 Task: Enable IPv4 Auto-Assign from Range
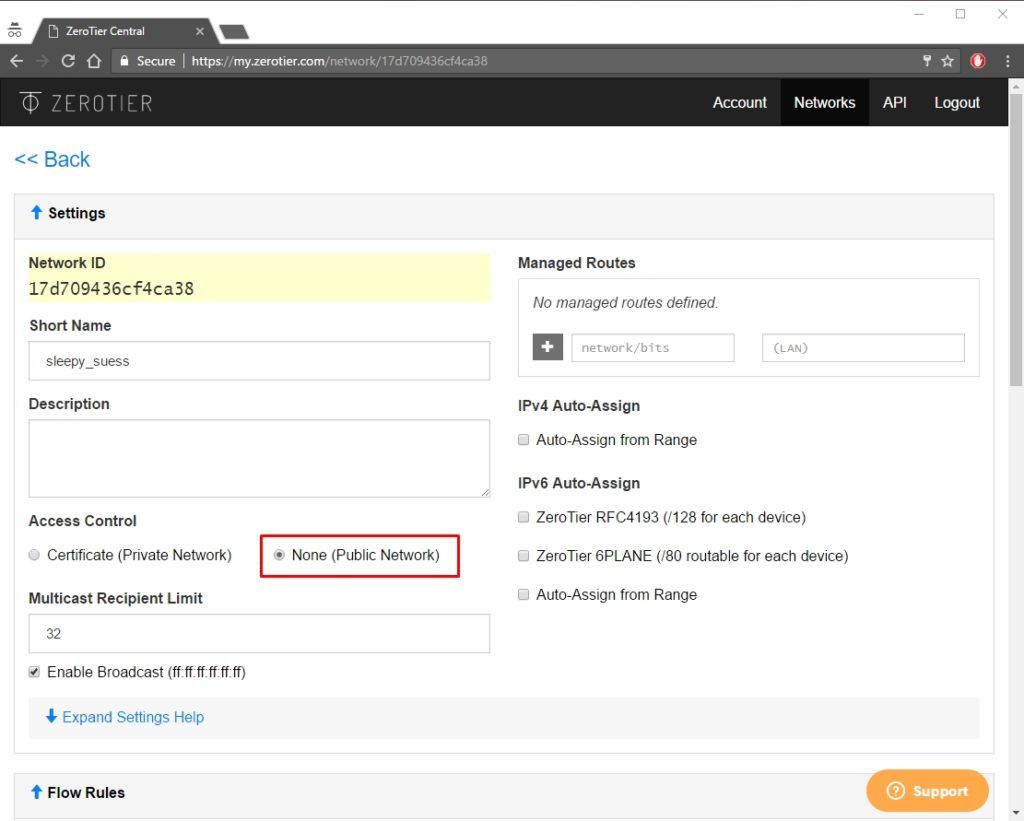[x=524, y=440]
